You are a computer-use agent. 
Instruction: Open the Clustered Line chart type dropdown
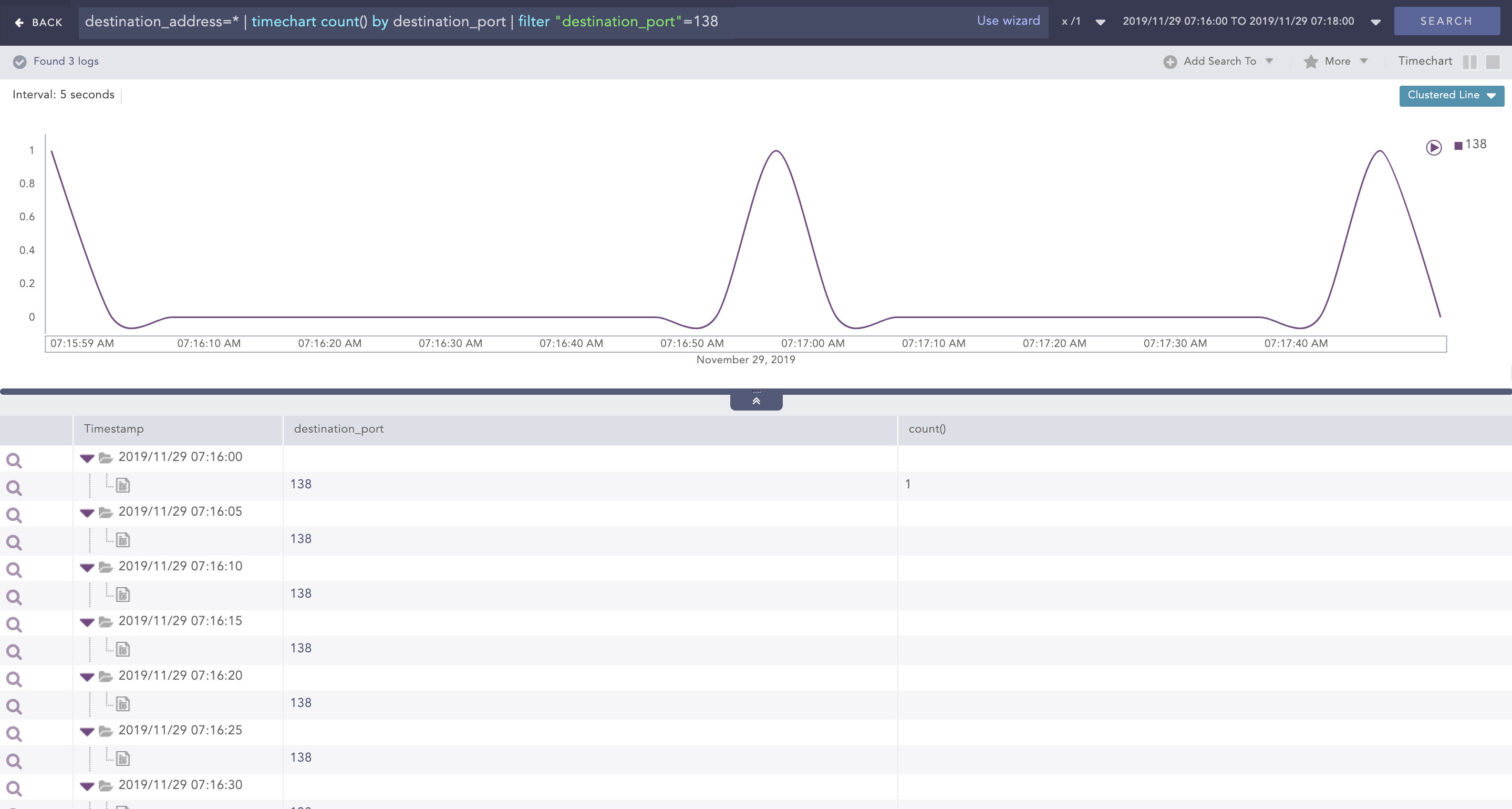(x=1451, y=95)
